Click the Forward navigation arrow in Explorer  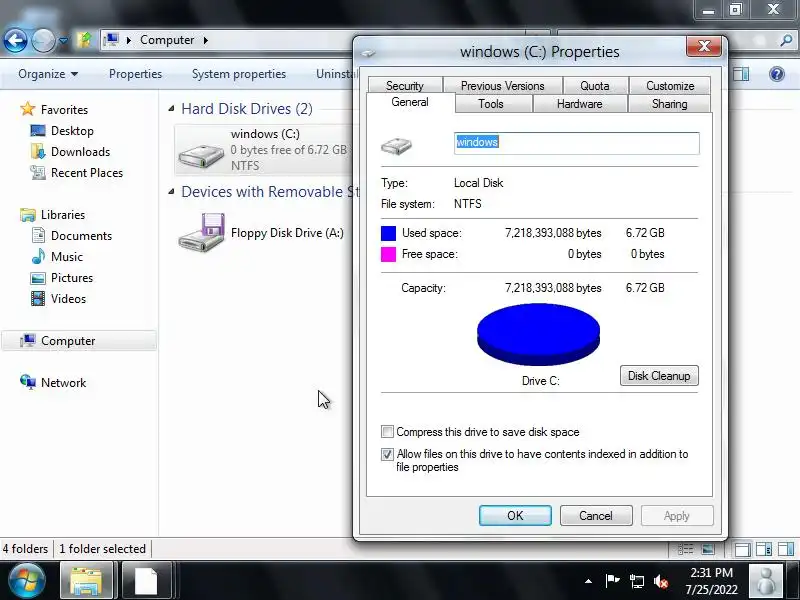point(43,40)
